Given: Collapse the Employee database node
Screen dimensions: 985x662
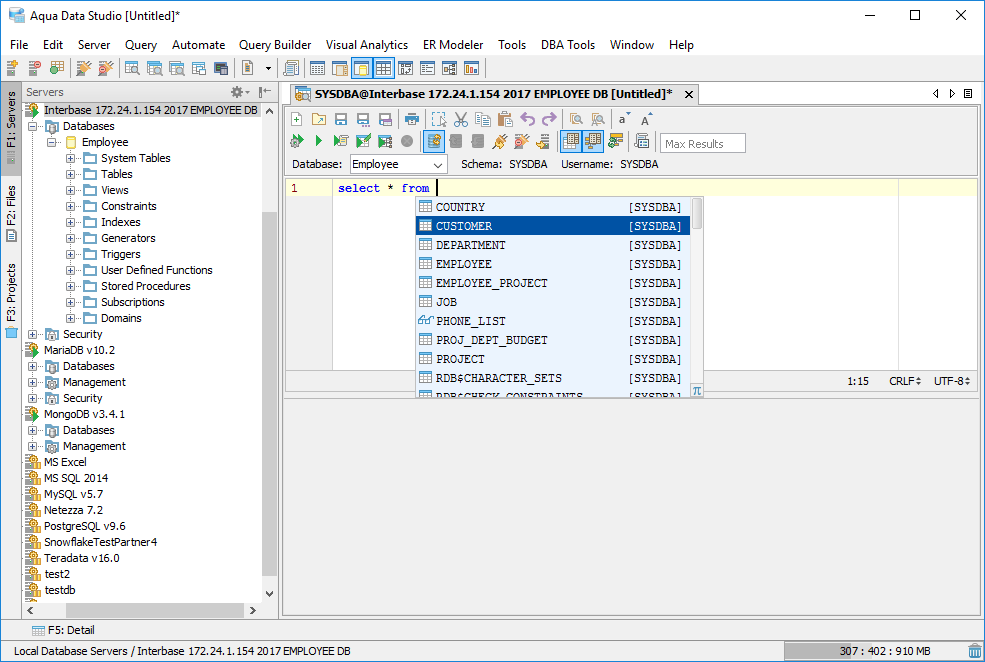Looking at the screenshot, I should pos(52,143).
